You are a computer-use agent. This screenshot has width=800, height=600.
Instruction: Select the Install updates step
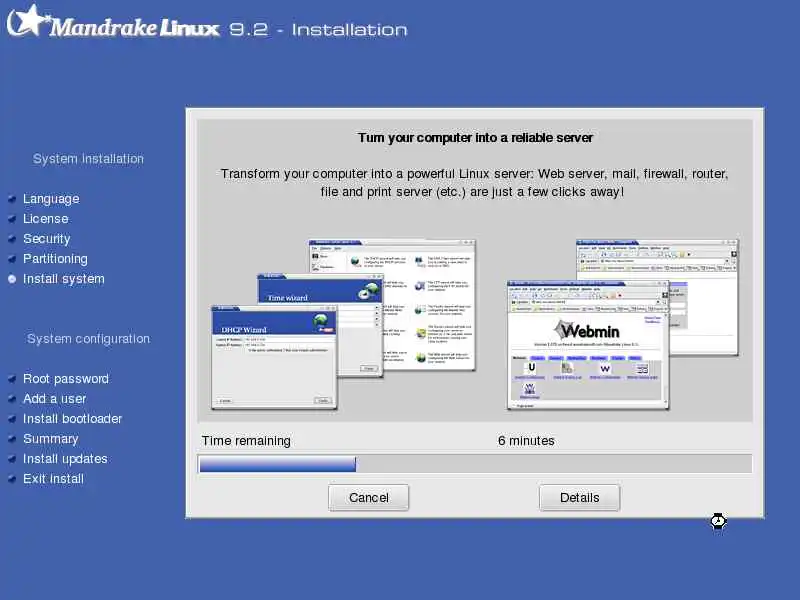pyautogui.click(x=65, y=459)
